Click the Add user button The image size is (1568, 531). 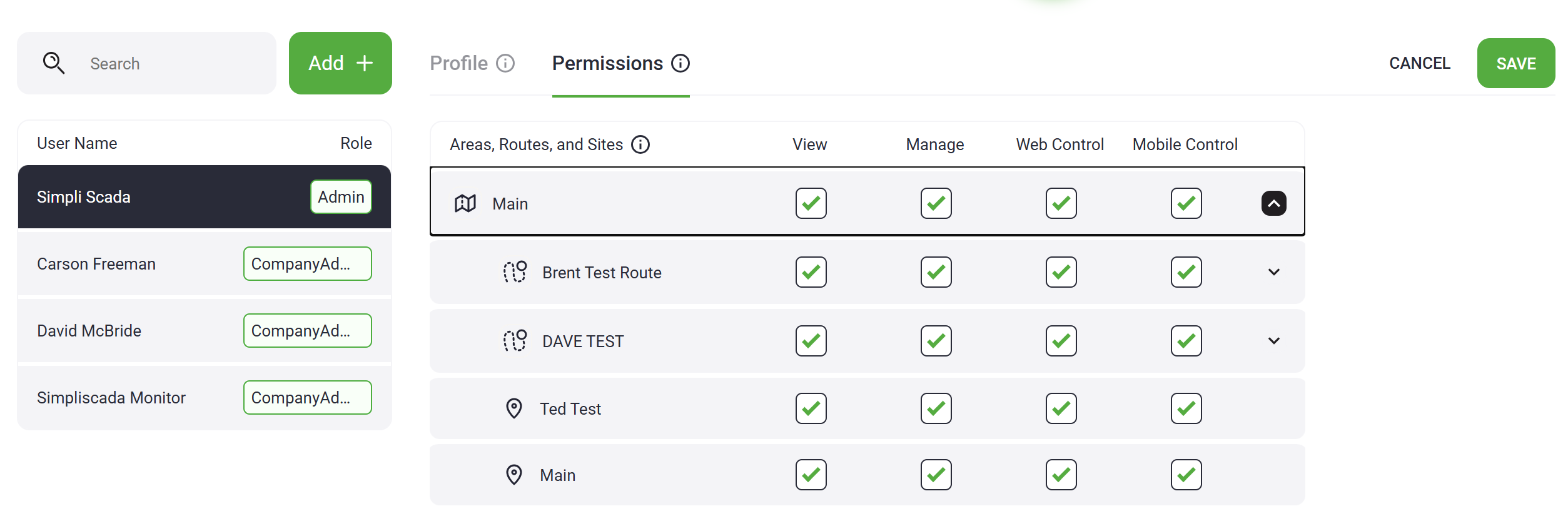[x=340, y=63]
